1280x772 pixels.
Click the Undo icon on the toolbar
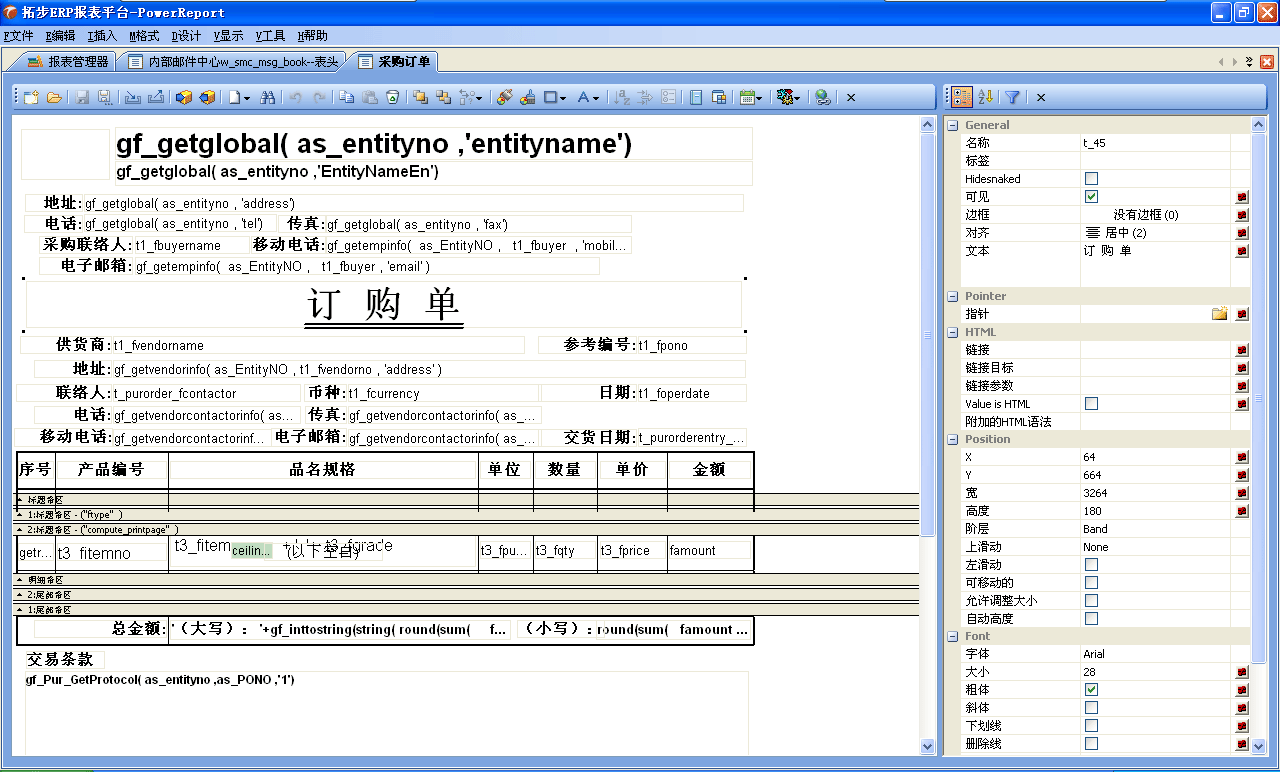[294, 97]
